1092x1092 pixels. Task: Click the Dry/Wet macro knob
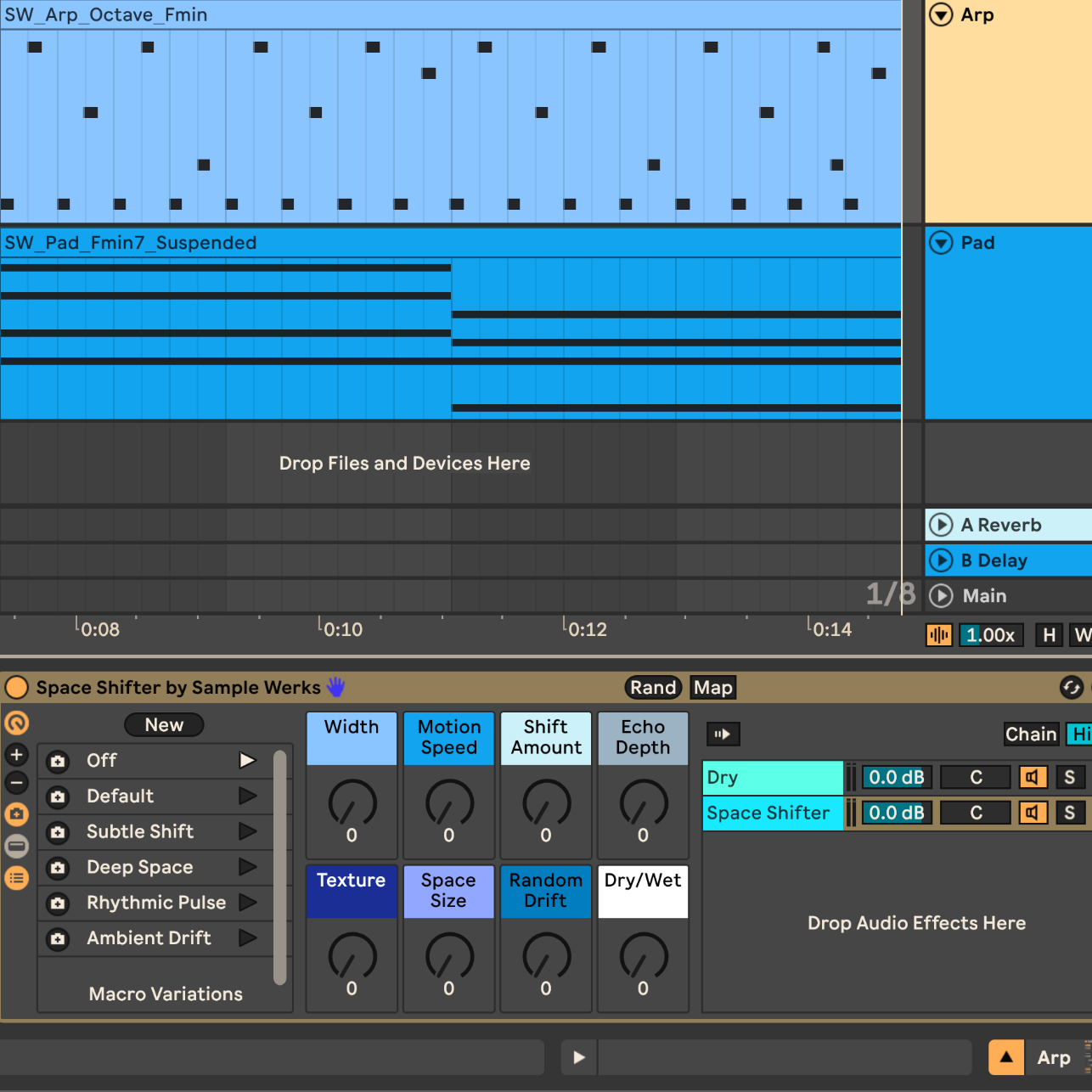(643, 956)
